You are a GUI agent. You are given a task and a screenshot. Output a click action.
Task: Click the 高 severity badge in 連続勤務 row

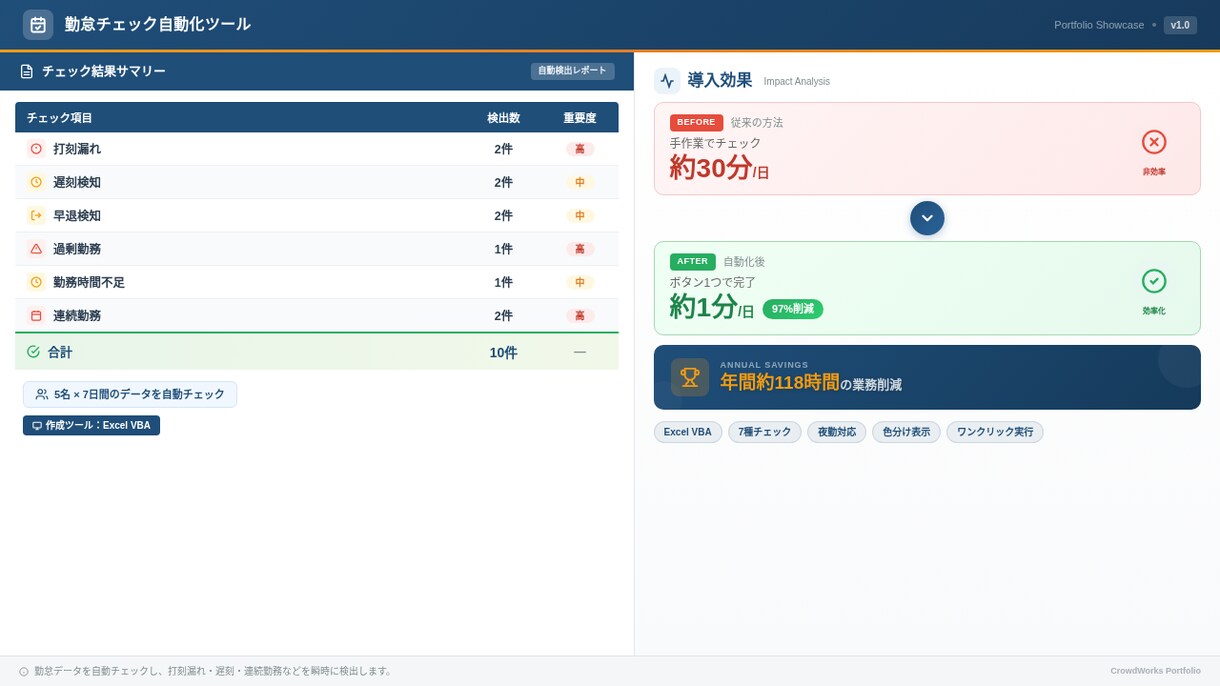pyautogui.click(x=580, y=316)
